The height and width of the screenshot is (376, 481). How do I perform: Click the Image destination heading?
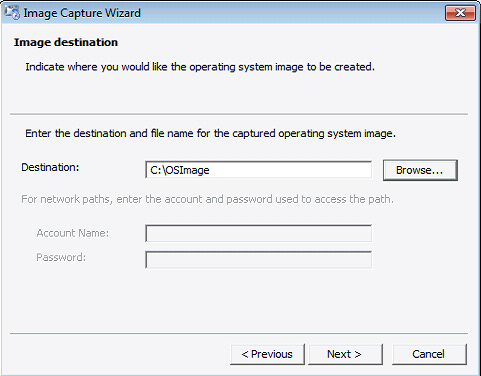[x=66, y=42]
